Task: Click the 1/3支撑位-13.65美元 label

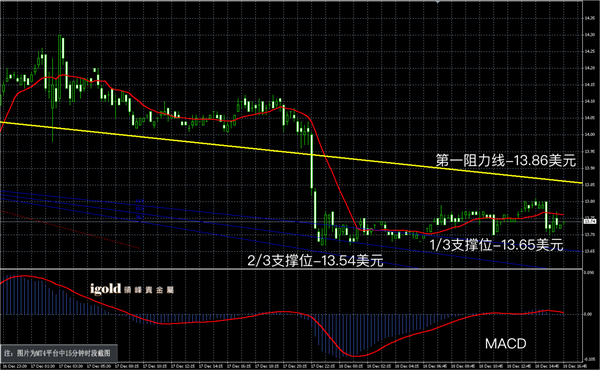Action: (x=496, y=245)
